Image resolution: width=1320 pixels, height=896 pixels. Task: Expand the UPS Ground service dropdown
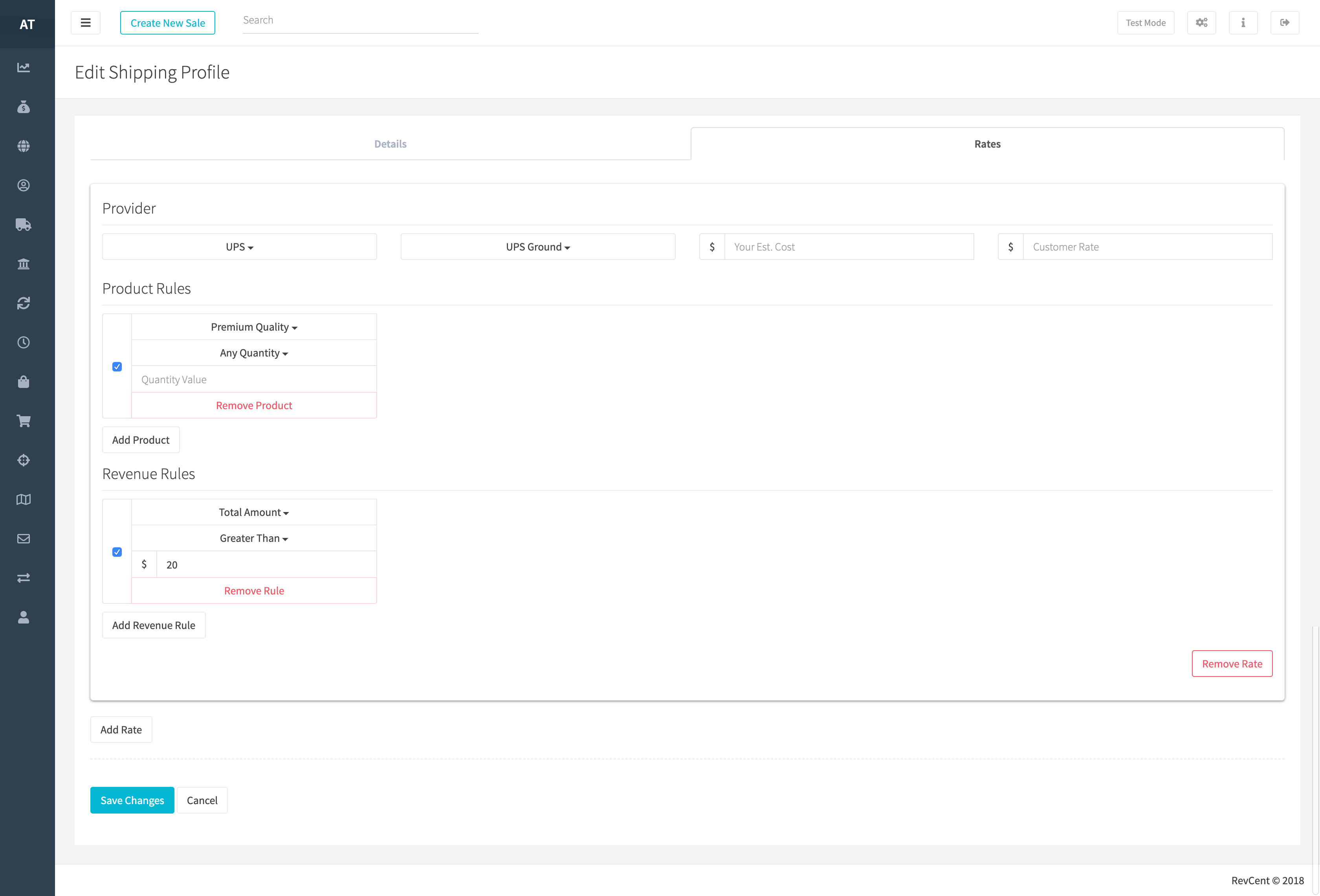coord(537,247)
